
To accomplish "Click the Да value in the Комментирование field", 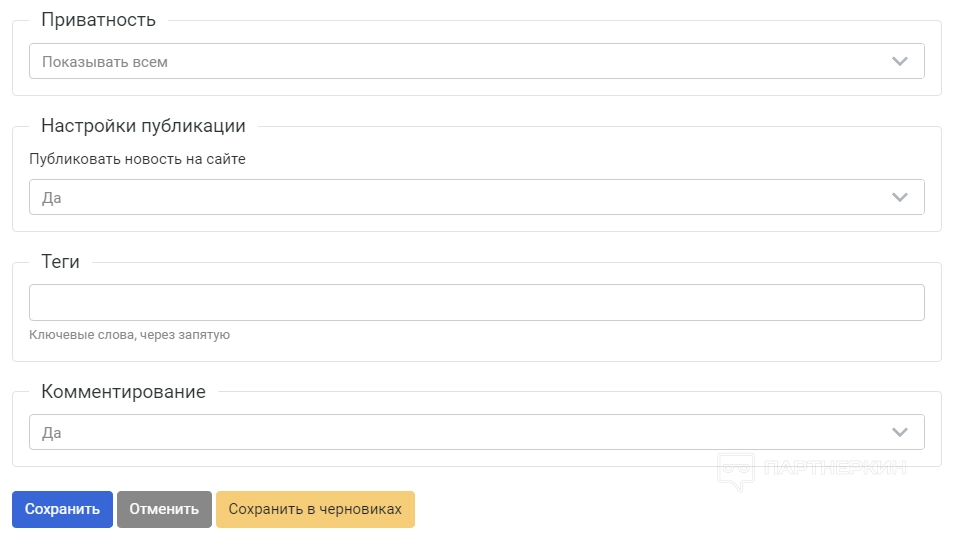I will [52, 434].
